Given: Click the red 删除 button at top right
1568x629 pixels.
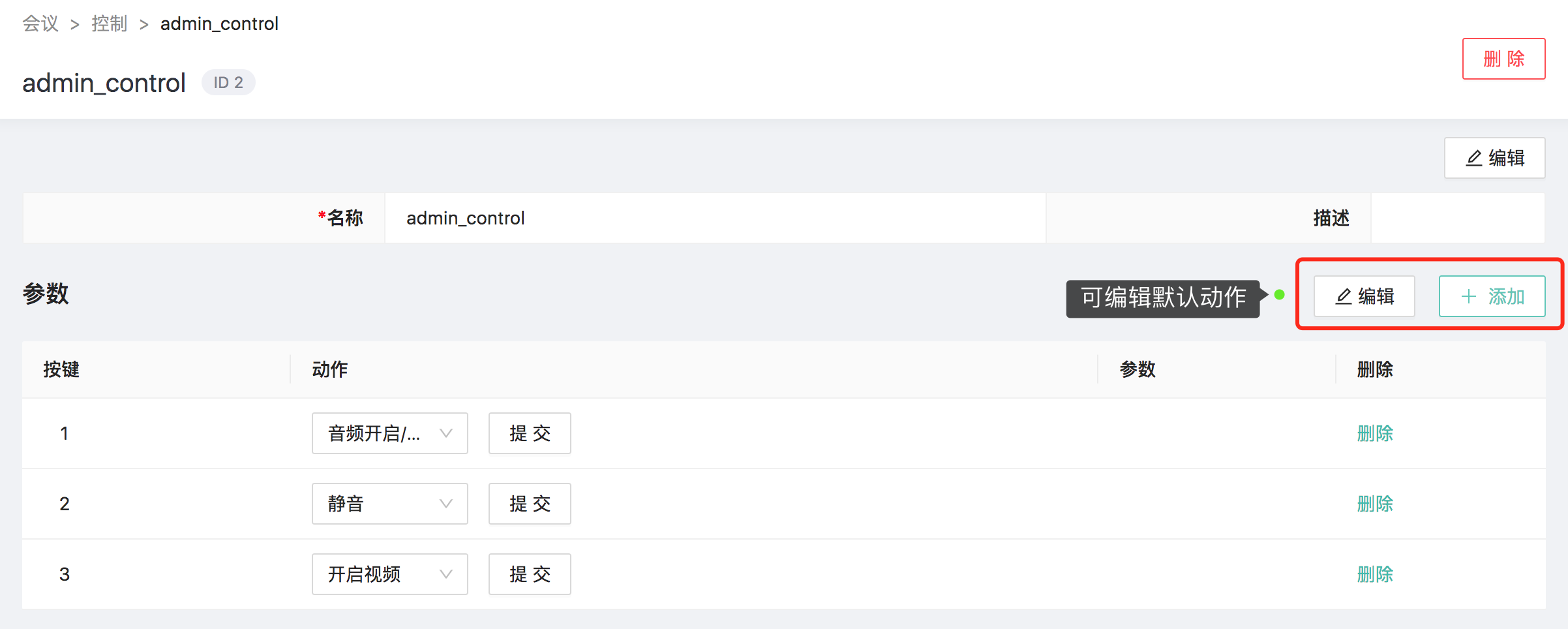Looking at the screenshot, I should click(x=1503, y=59).
